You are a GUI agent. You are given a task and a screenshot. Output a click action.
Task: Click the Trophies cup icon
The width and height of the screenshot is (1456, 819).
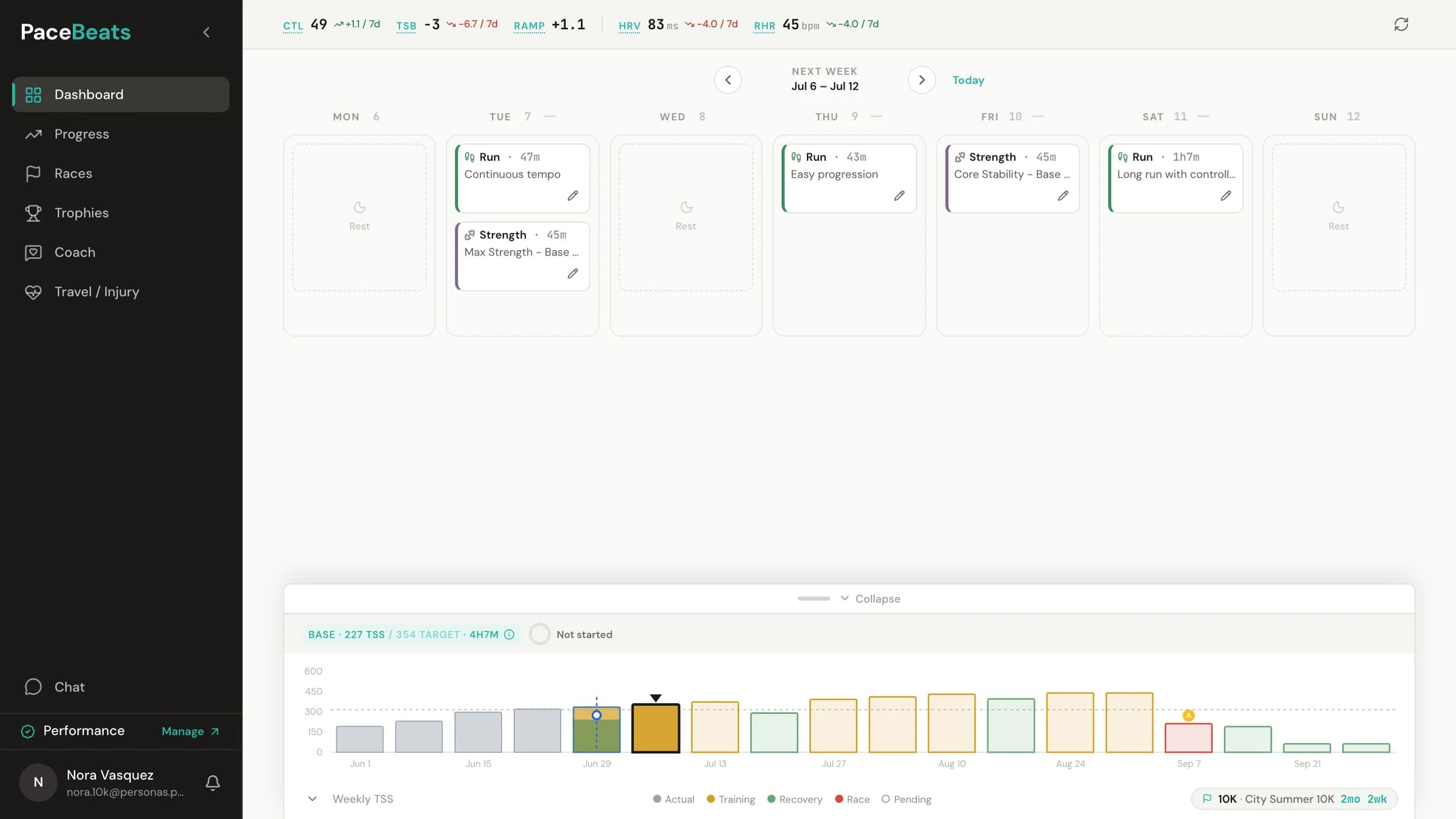point(33,213)
